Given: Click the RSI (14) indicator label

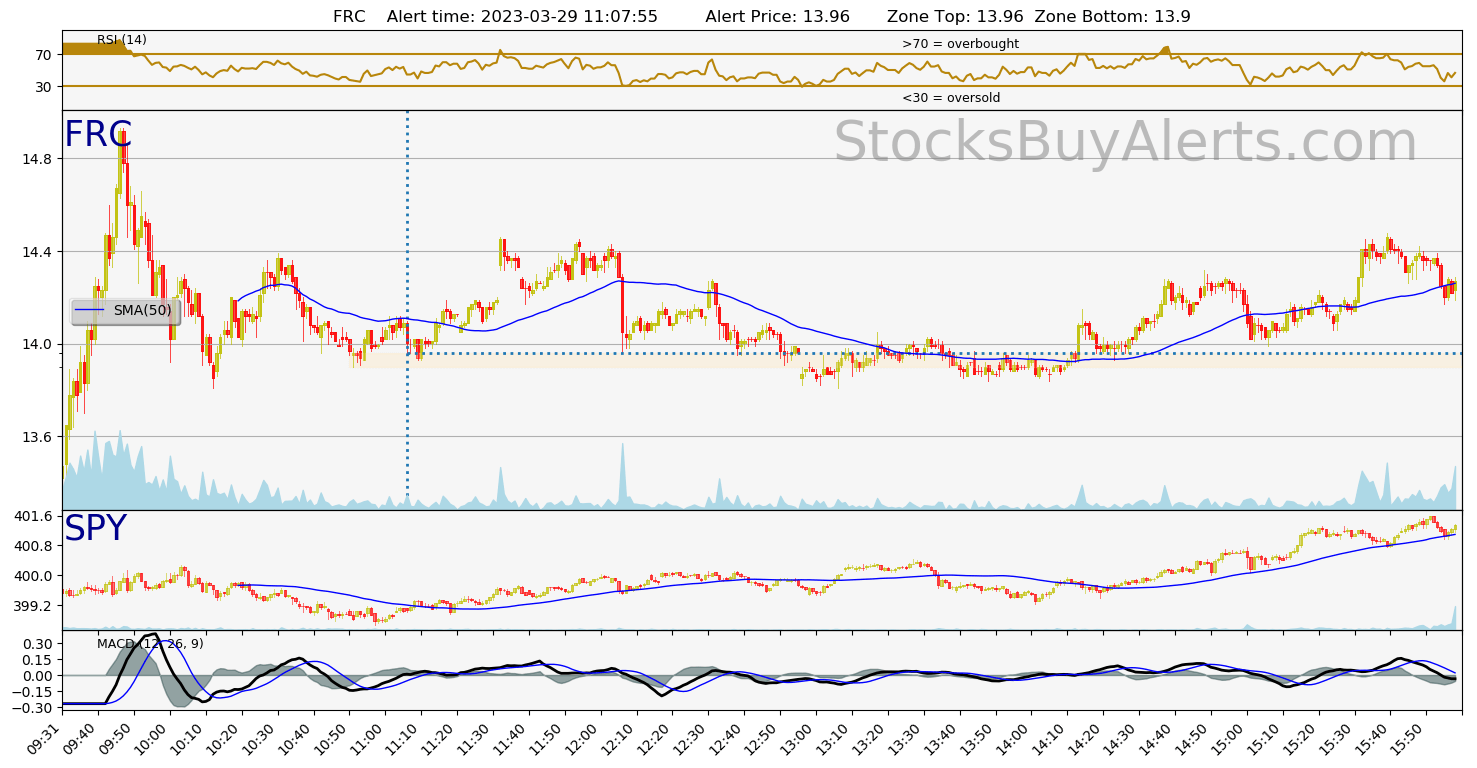Looking at the screenshot, I should 122,40.
